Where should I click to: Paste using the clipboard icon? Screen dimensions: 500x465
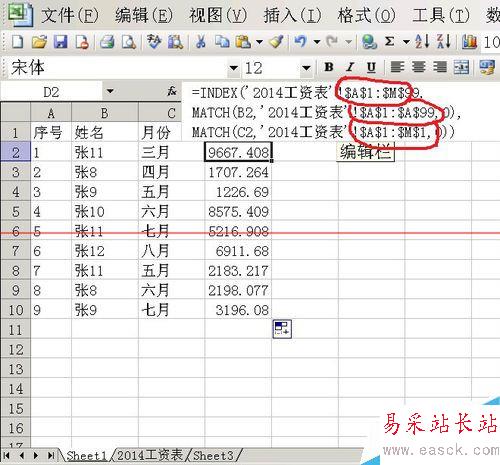point(243,42)
